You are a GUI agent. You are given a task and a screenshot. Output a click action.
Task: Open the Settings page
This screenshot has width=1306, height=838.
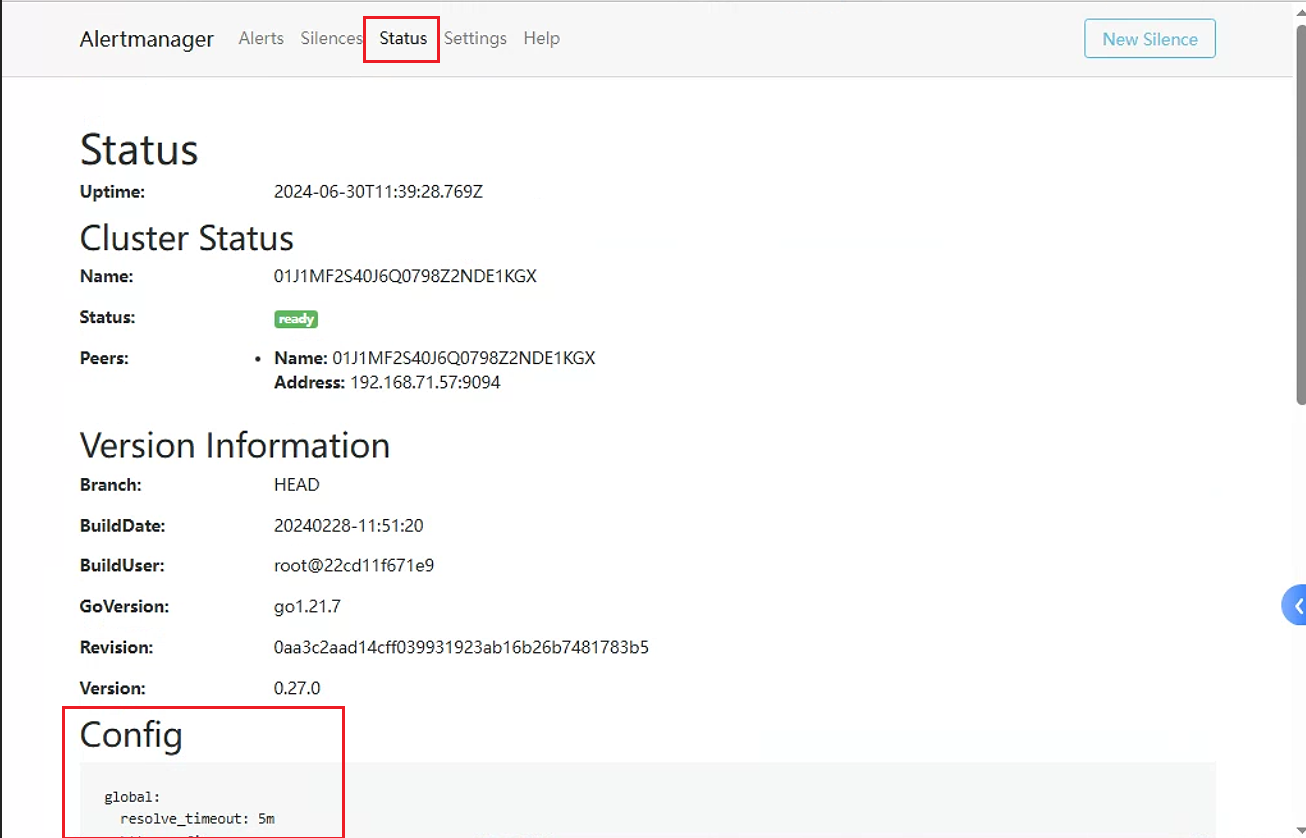click(x=475, y=38)
